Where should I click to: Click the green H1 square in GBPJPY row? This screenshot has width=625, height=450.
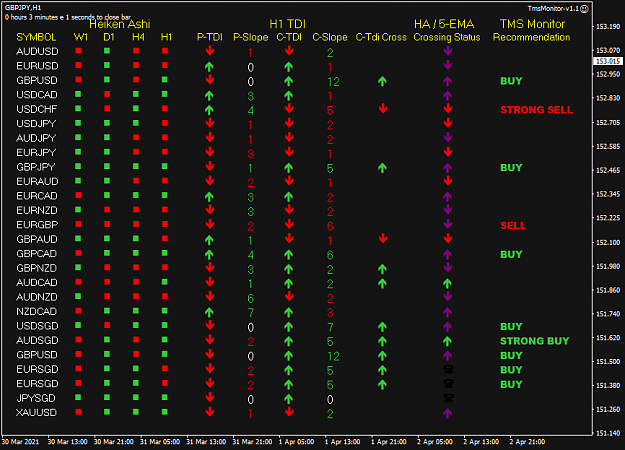click(165, 166)
